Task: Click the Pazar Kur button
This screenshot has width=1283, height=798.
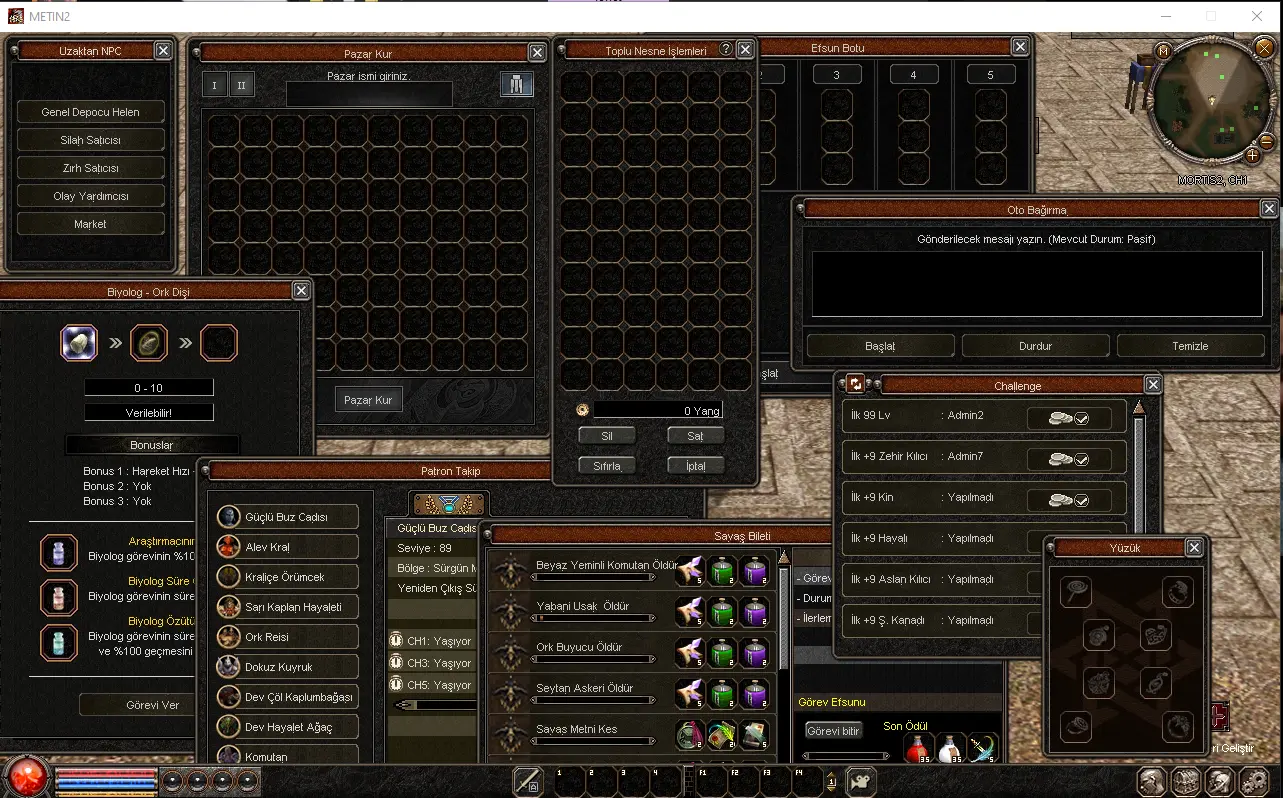Action: [368, 400]
